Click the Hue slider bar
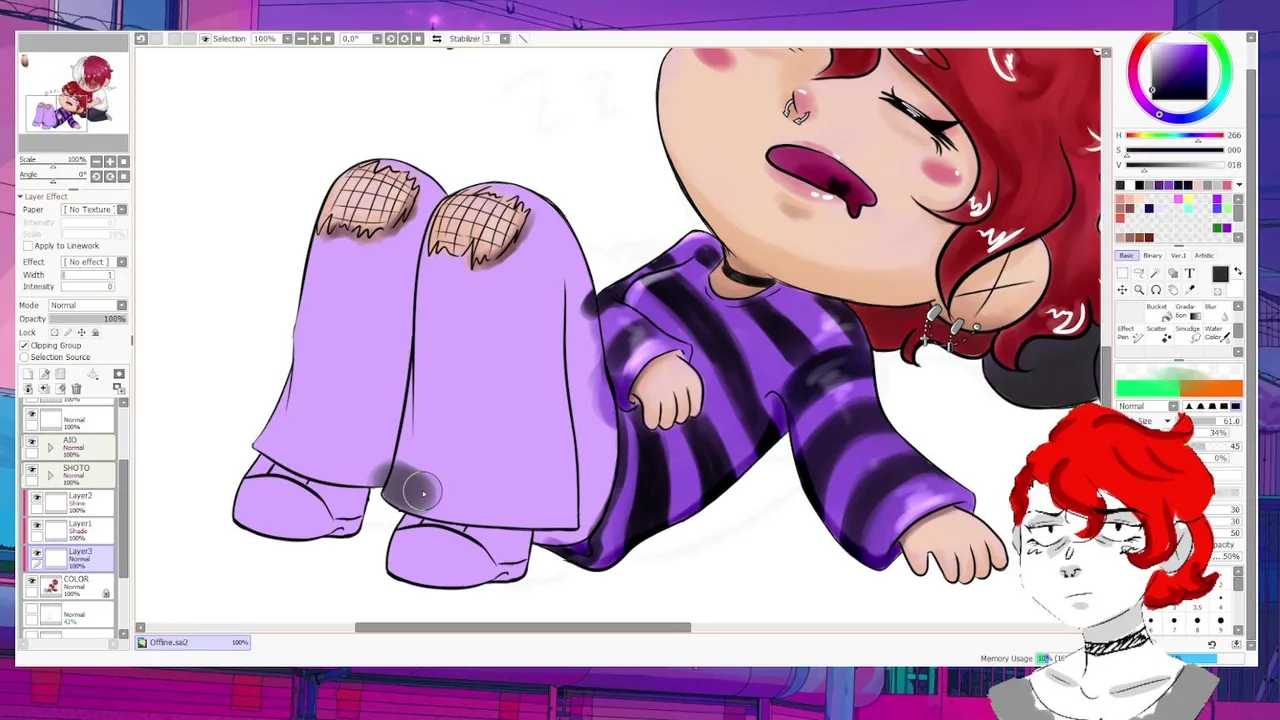This screenshot has height=720, width=1280. (1174, 136)
